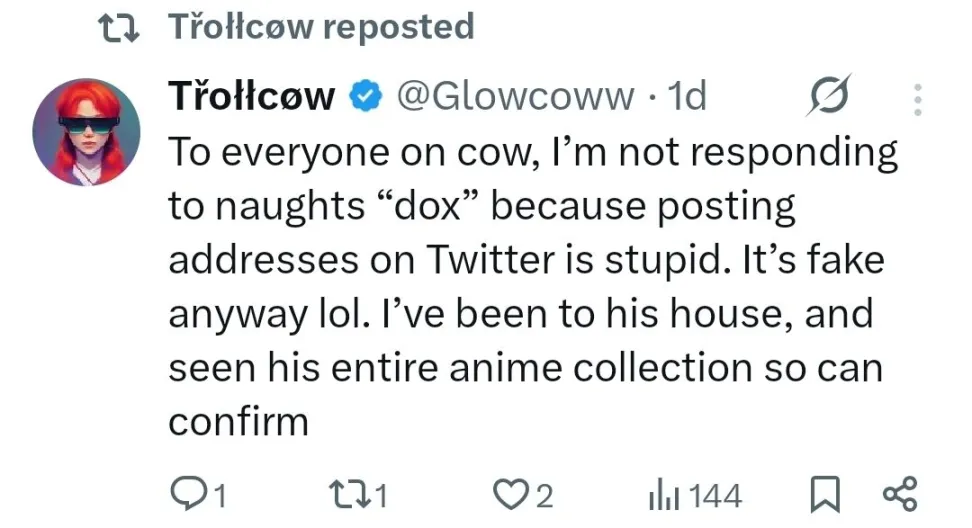Open the red-haired profile avatar
This screenshot has width=972, height=528.
[x=86, y=132]
